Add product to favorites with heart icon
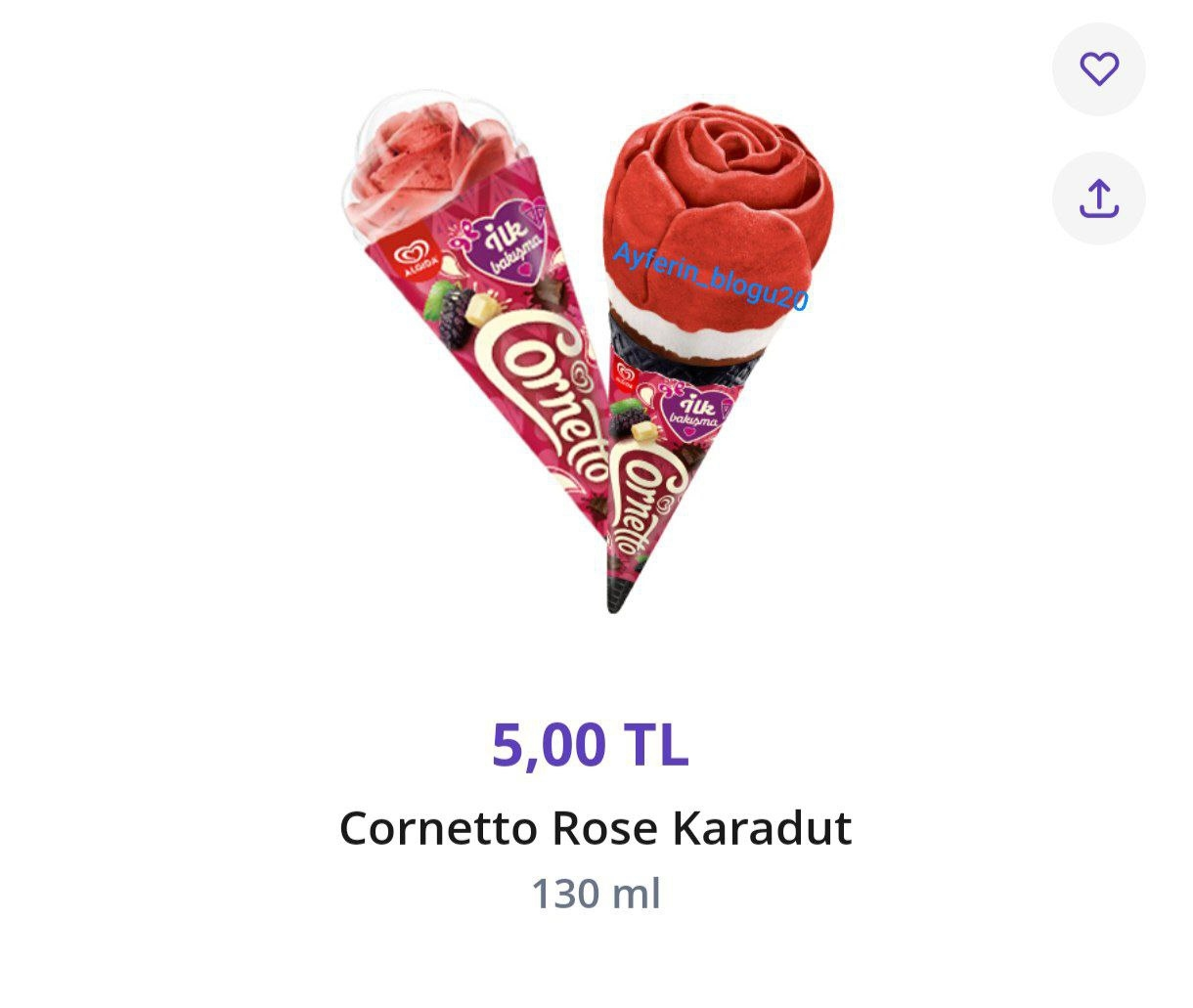 coord(1098,68)
